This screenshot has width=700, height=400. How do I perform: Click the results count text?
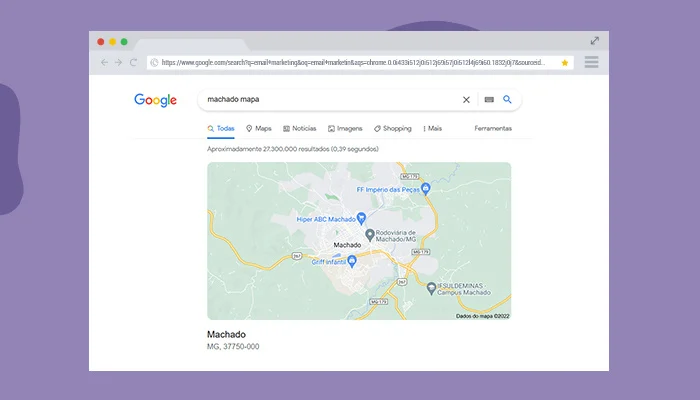(293, 149)
